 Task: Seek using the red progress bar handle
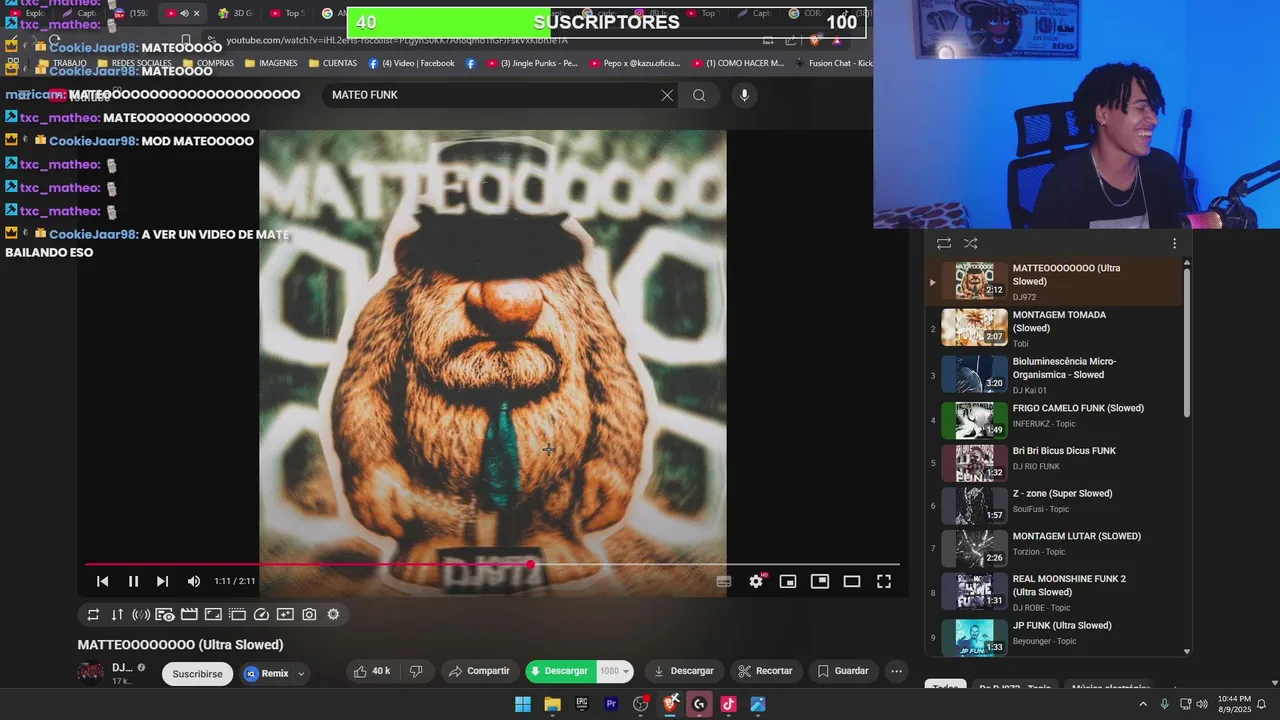coord(531,565)
